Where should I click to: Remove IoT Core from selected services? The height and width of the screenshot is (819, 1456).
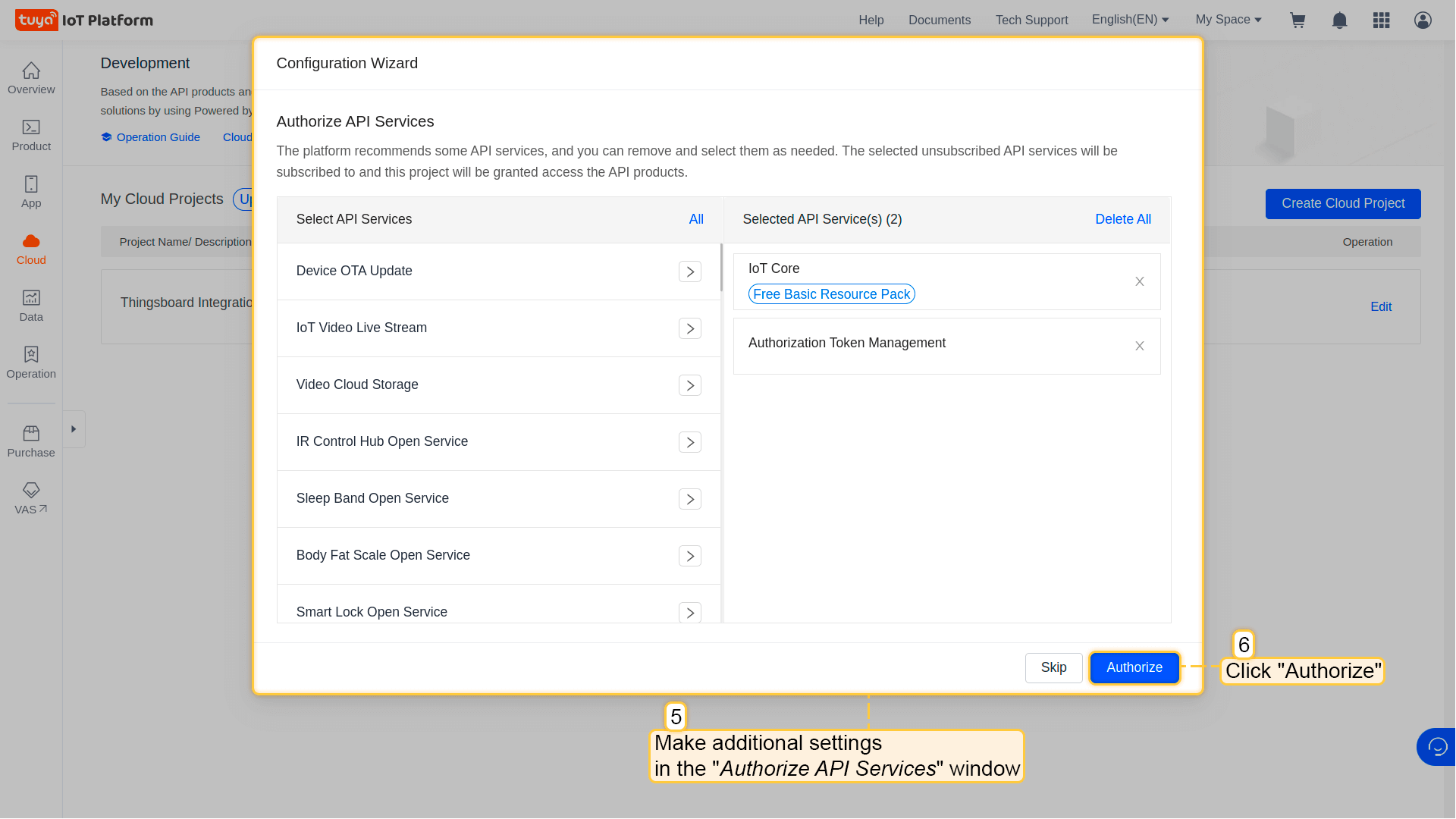click(1139, 281)
